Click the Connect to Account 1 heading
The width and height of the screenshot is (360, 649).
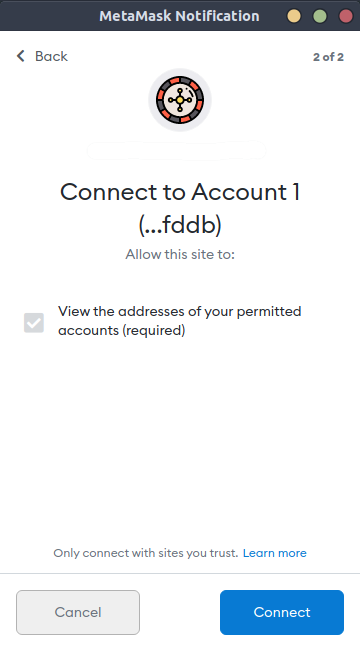180,192
